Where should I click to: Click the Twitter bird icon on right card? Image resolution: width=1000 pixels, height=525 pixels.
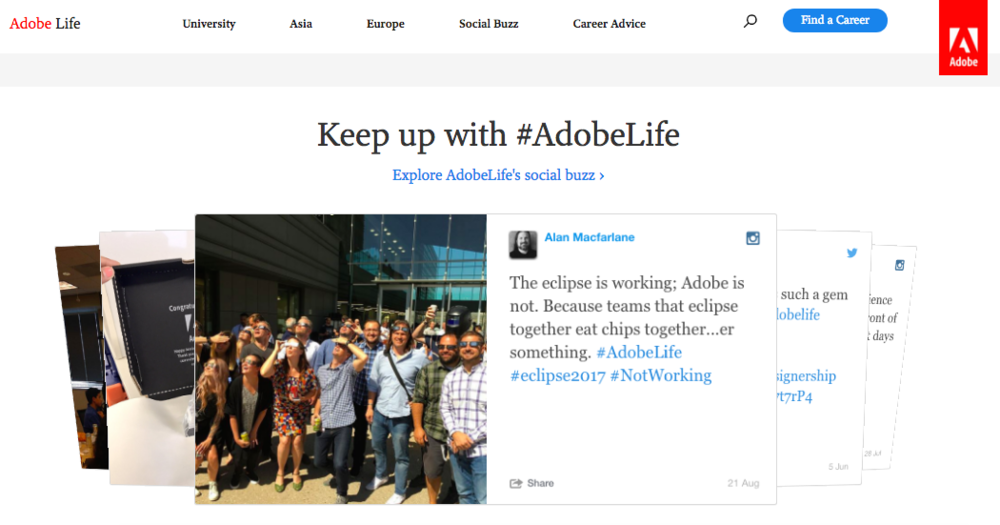(x=852, y=253)
